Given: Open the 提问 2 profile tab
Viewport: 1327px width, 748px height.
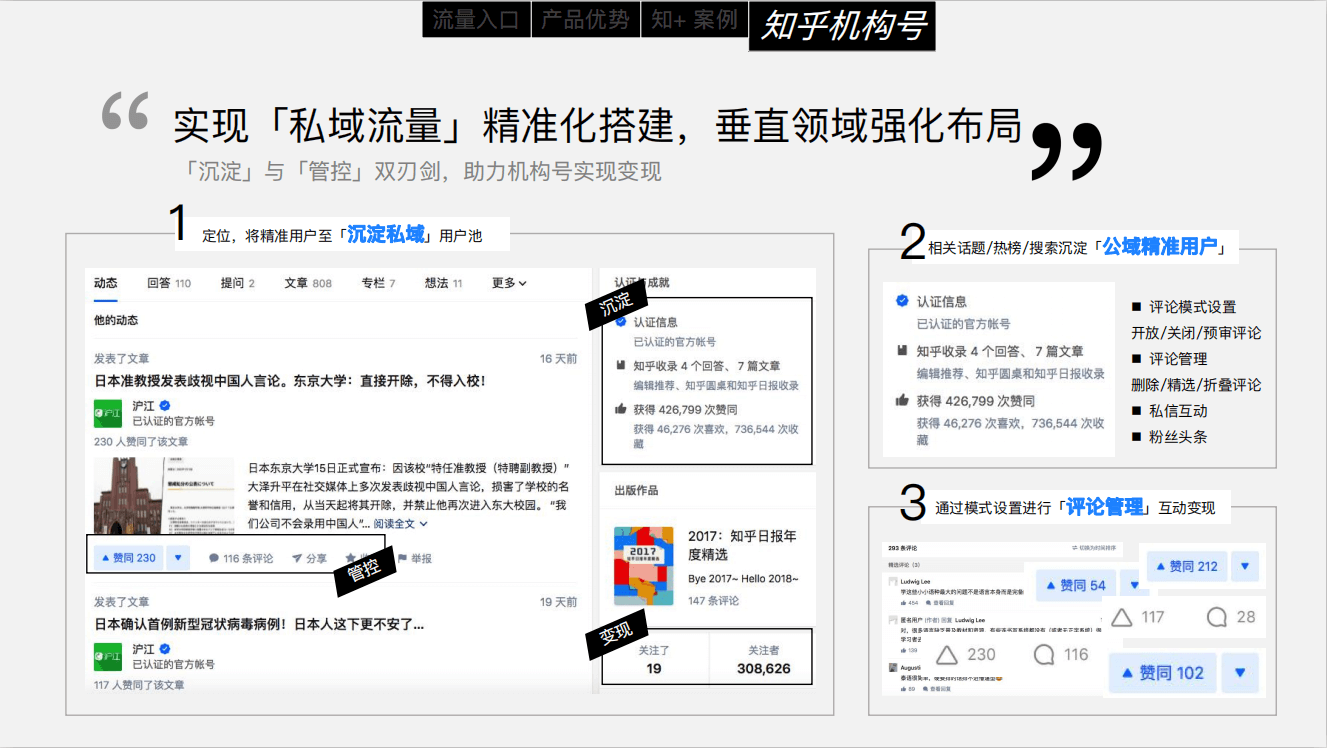Looking at the screenshot, I should tap(238, 283).
